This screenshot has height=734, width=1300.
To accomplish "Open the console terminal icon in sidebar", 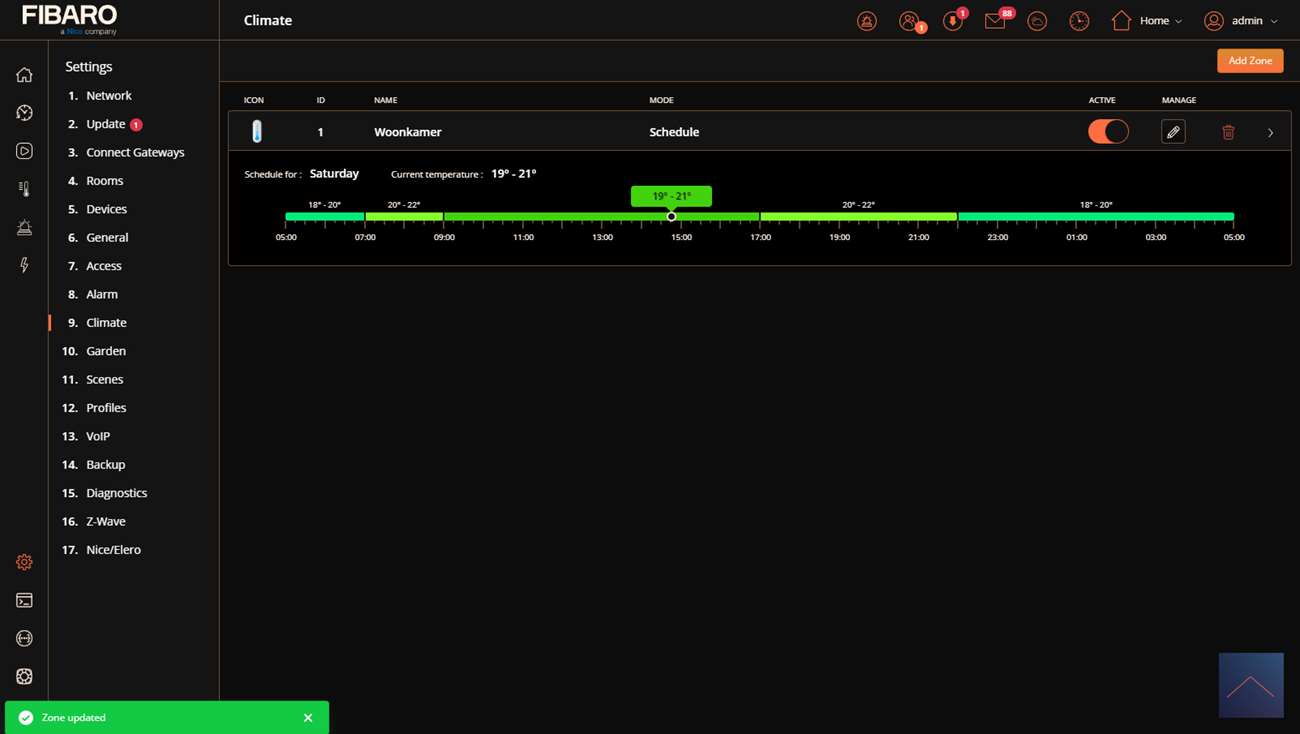I will (24, 600).
